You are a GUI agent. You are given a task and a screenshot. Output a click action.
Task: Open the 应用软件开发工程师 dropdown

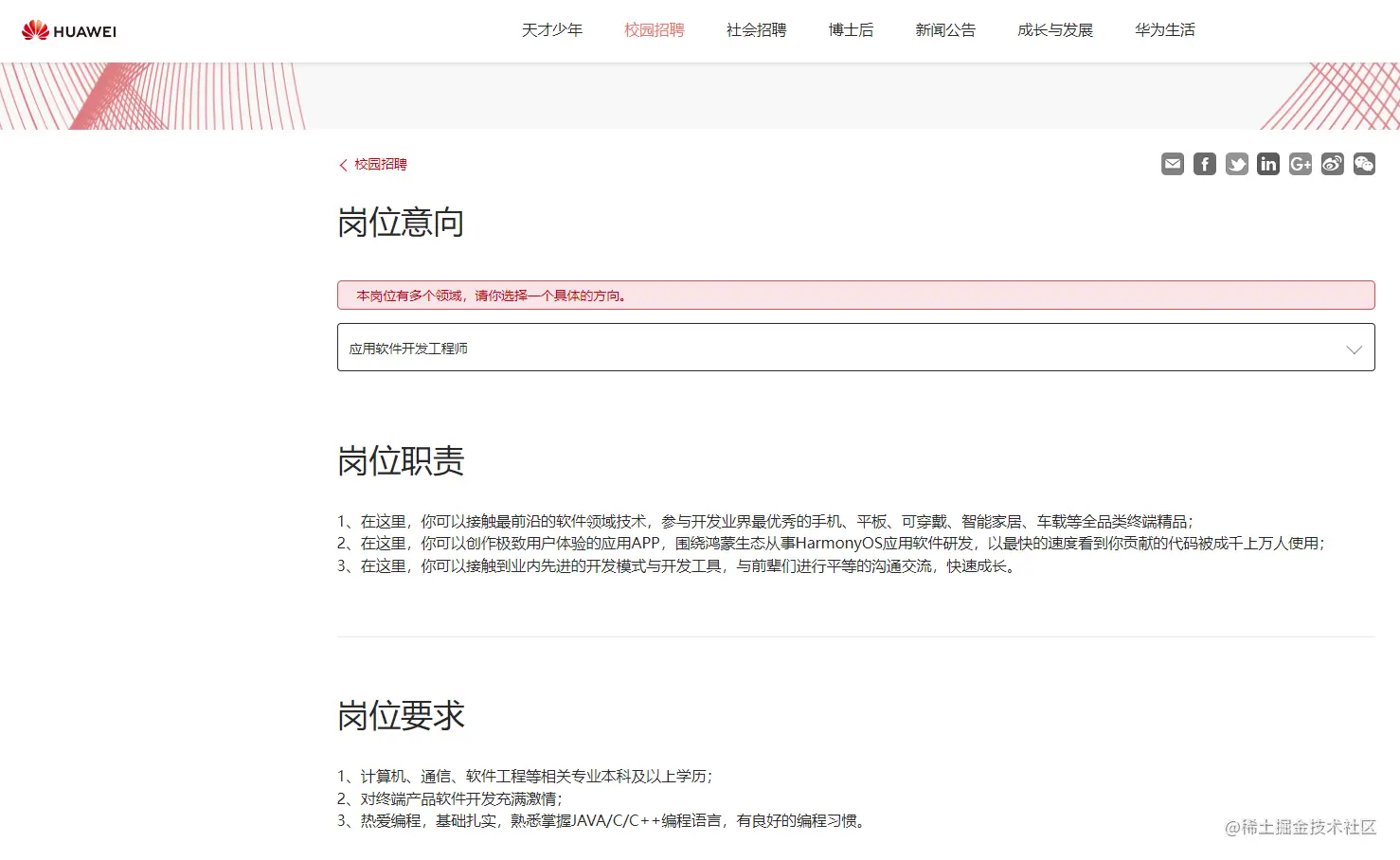click(856, 348)
